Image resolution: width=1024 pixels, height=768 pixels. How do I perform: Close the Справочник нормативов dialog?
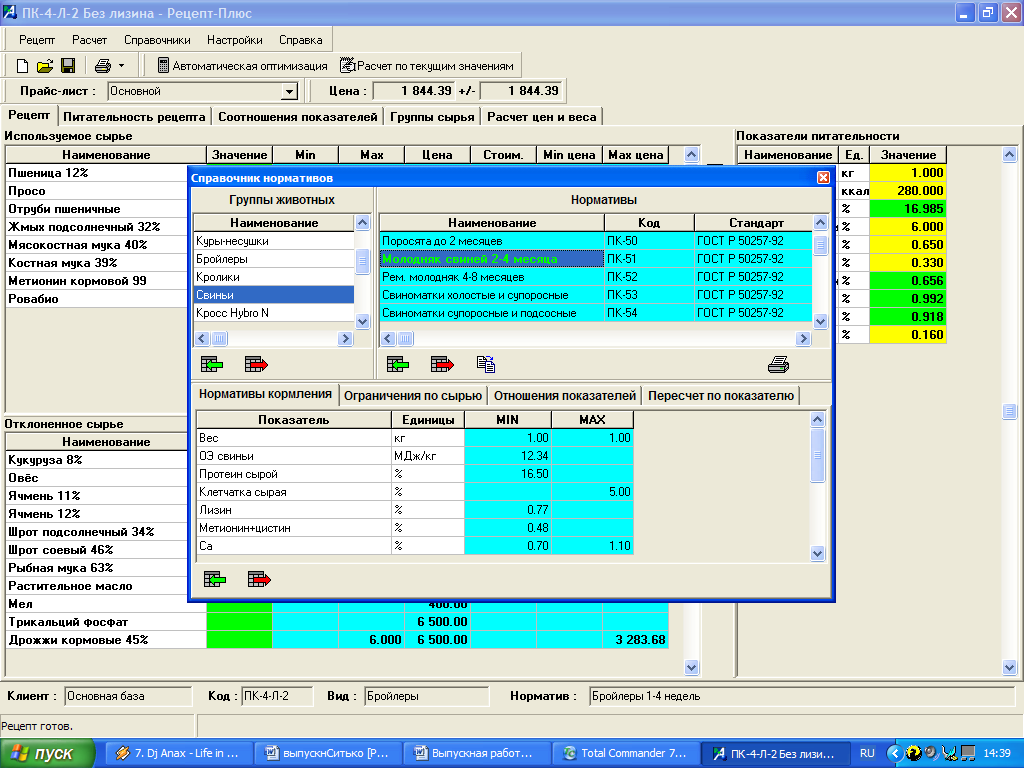pos(823,177)
